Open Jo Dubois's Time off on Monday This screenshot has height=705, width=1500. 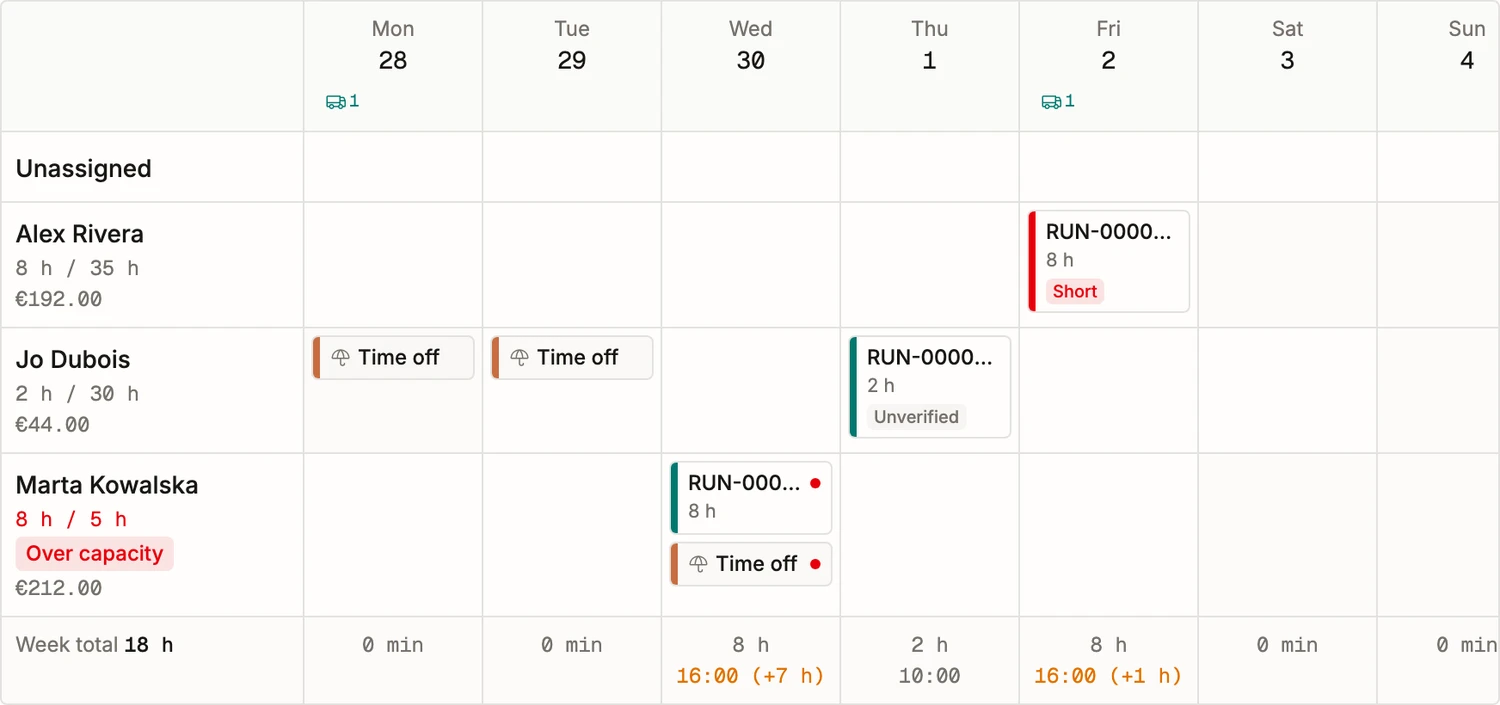point(393,358)
